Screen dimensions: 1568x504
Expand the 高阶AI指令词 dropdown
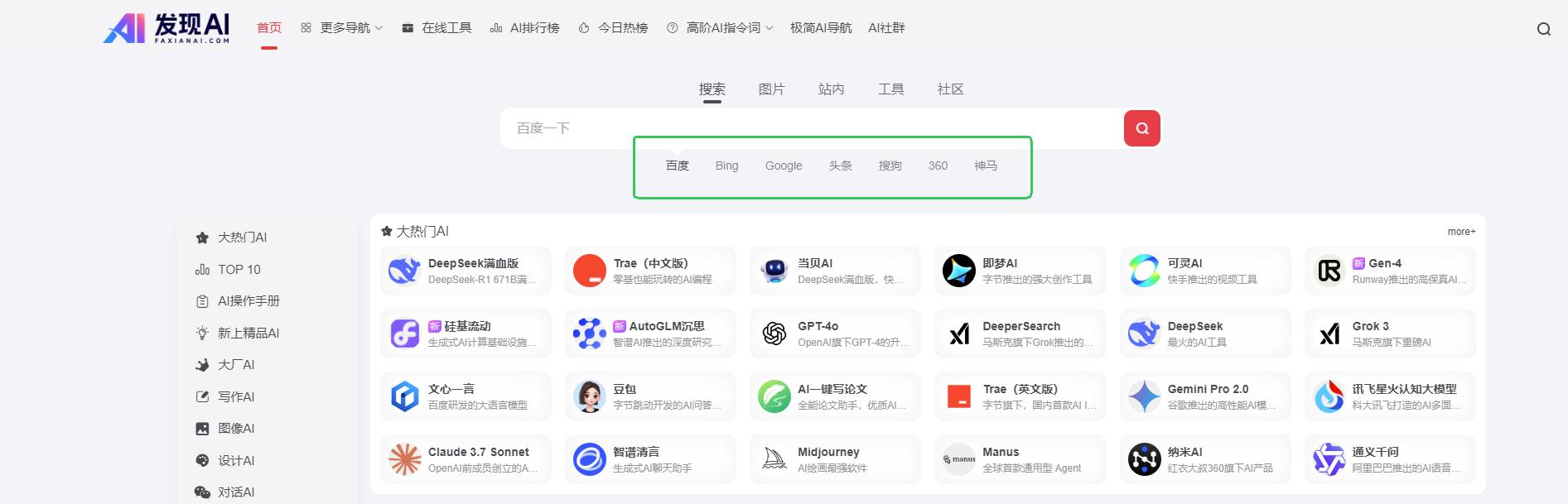click(720, 28)
